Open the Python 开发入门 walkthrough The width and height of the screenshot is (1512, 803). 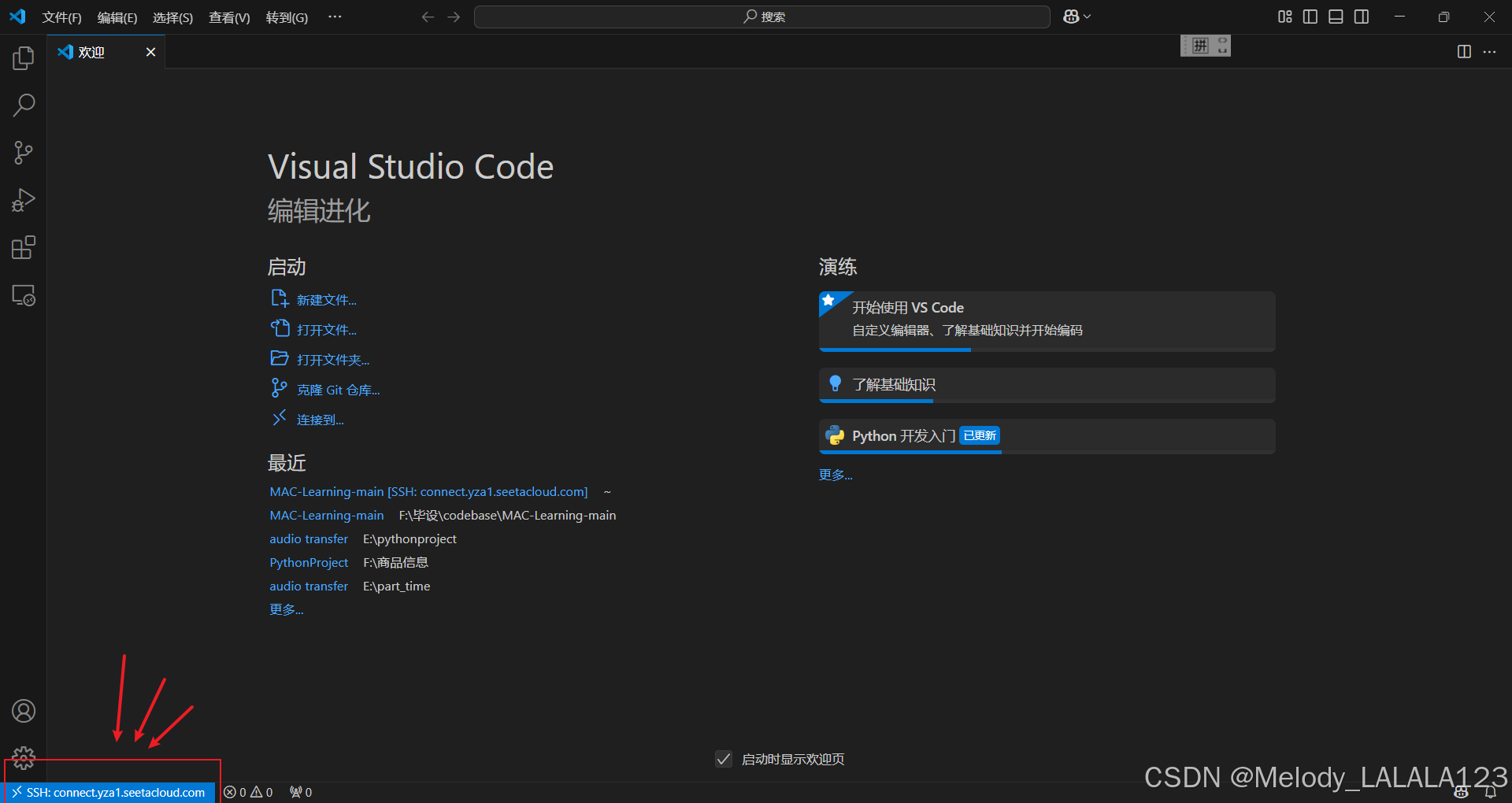click(1047, 436)
